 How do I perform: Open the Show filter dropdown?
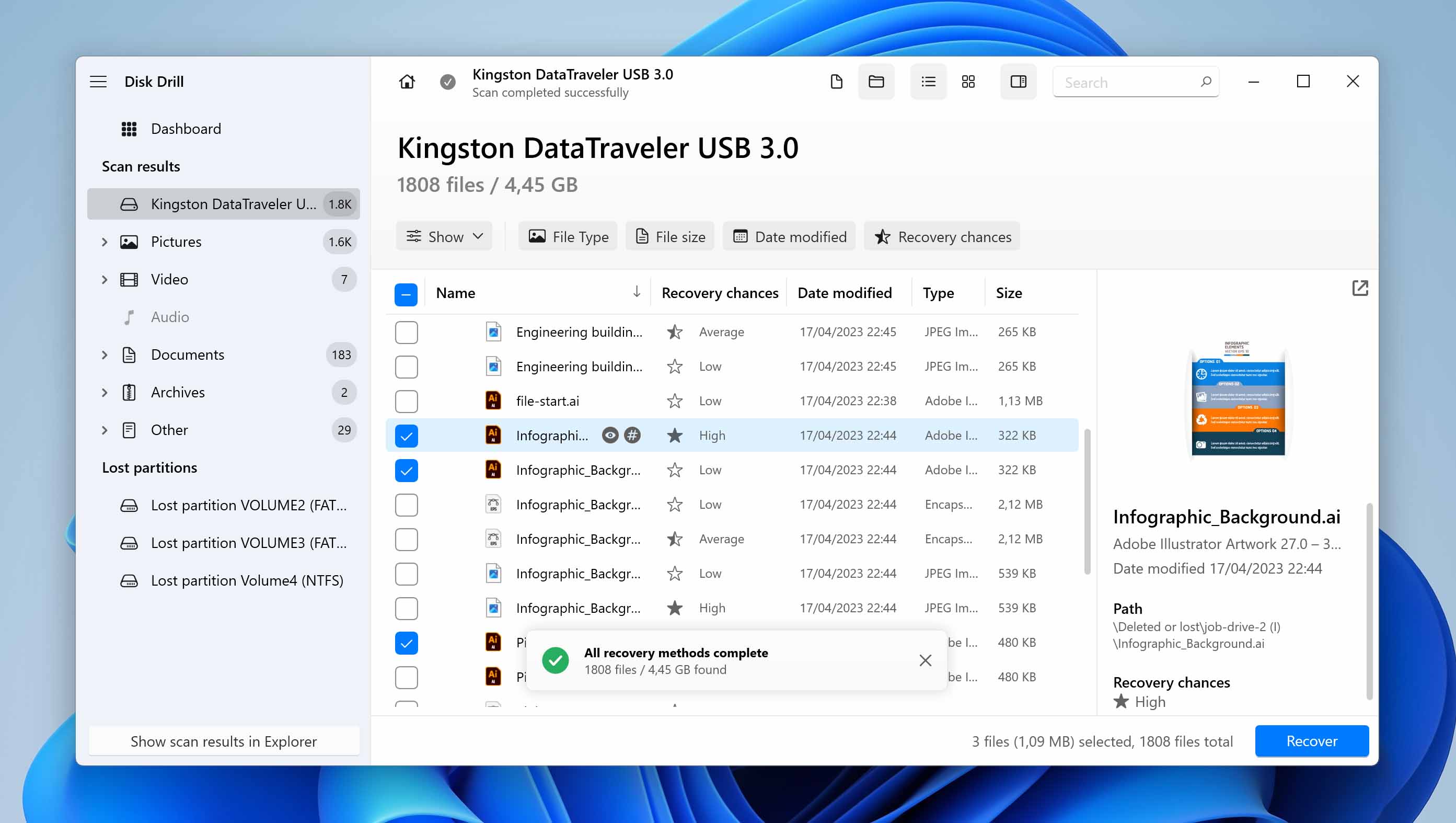pyautogui.click(x=443, y=237)
